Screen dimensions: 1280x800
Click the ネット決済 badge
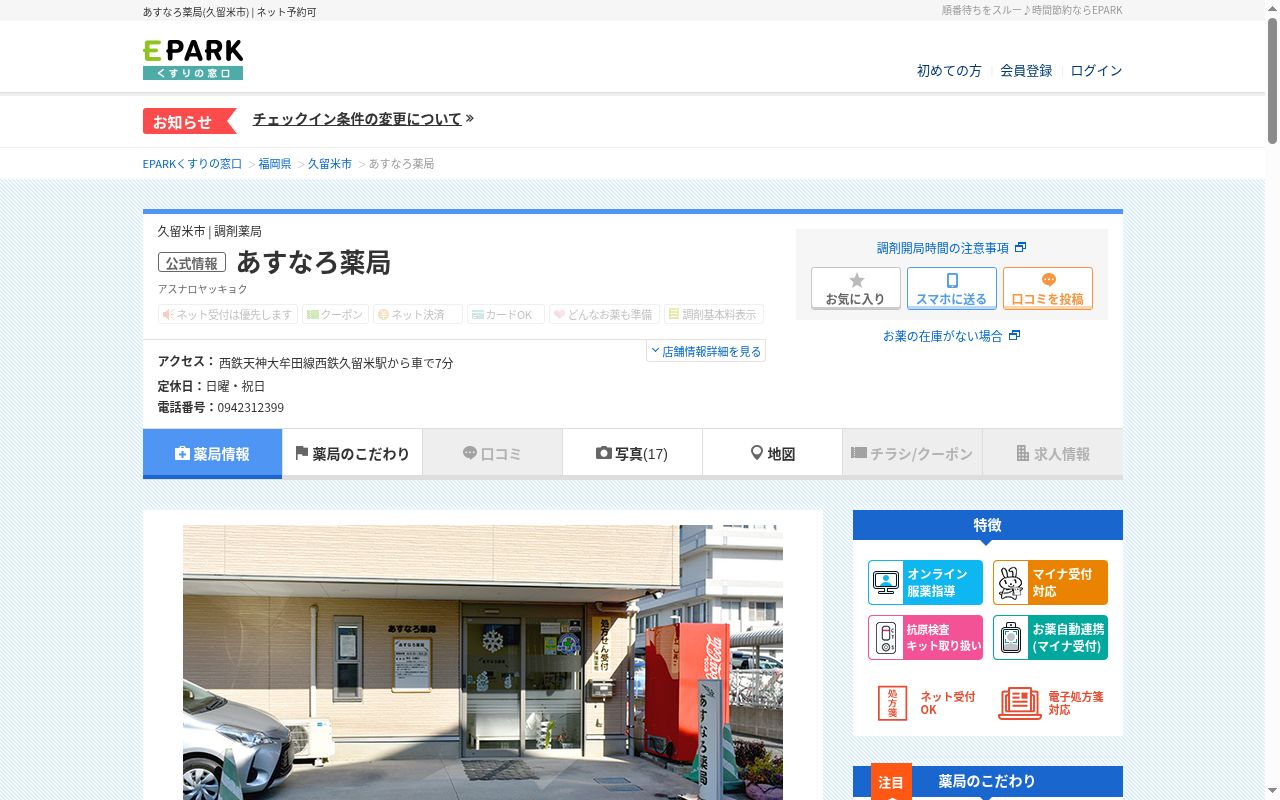[418, 314]
